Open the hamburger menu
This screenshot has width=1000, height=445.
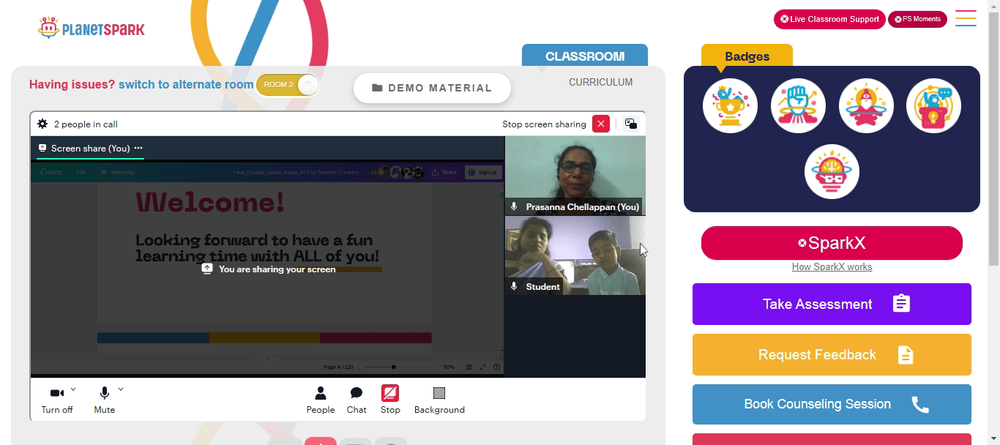[966, 18]
